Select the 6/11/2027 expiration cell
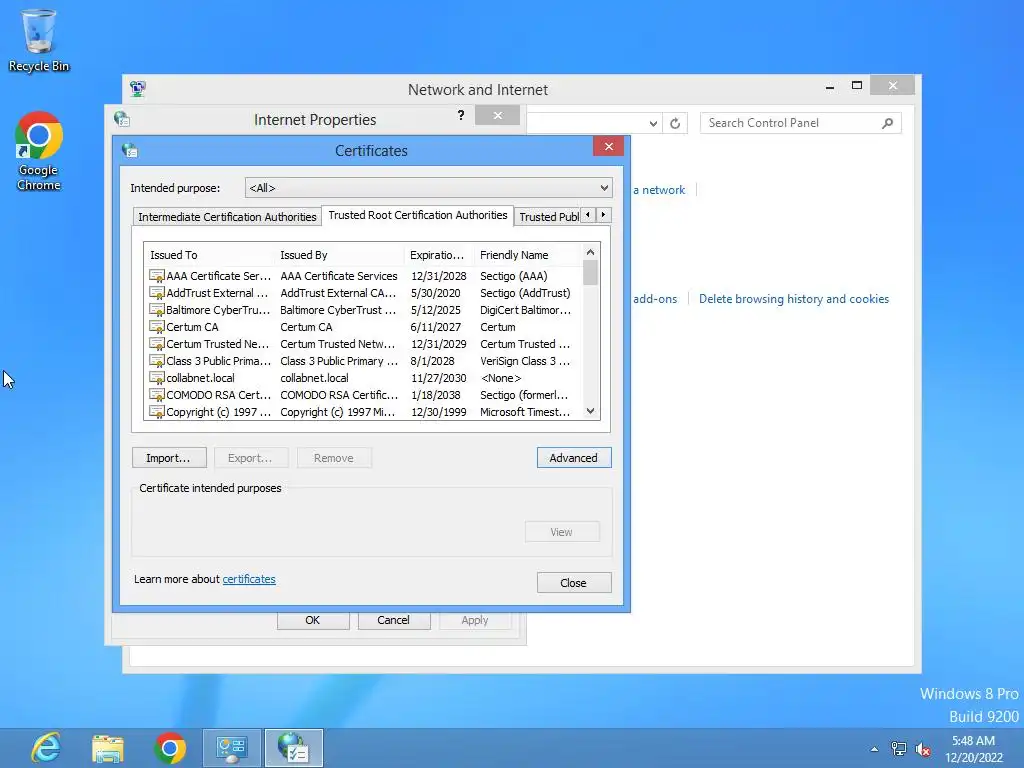The width and height of the screenshot is (1024, 768). [x=436, y=327]
